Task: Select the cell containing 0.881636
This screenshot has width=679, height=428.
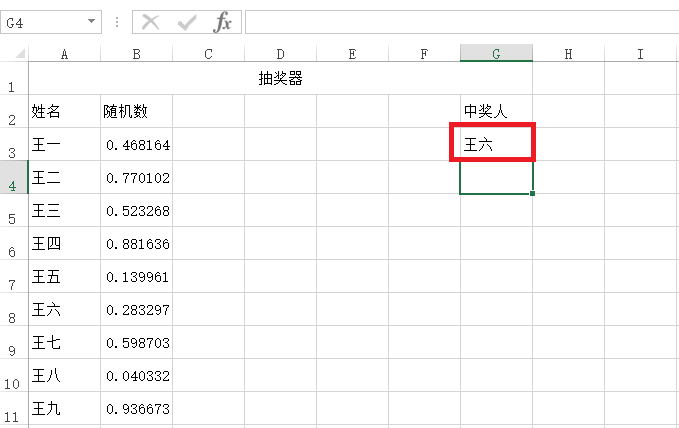Action: click(136, 243)
